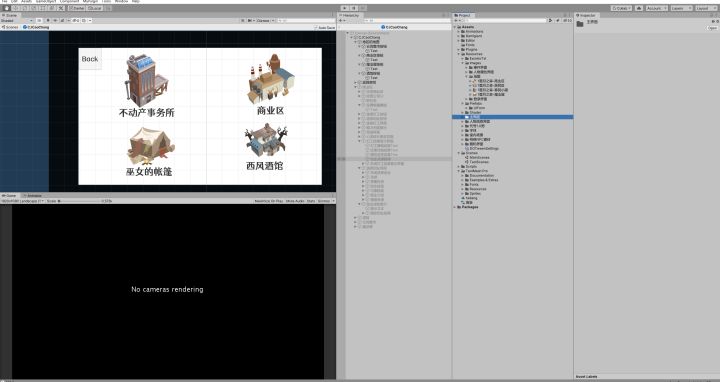Click the Open button in Inspector

[712, 28]
